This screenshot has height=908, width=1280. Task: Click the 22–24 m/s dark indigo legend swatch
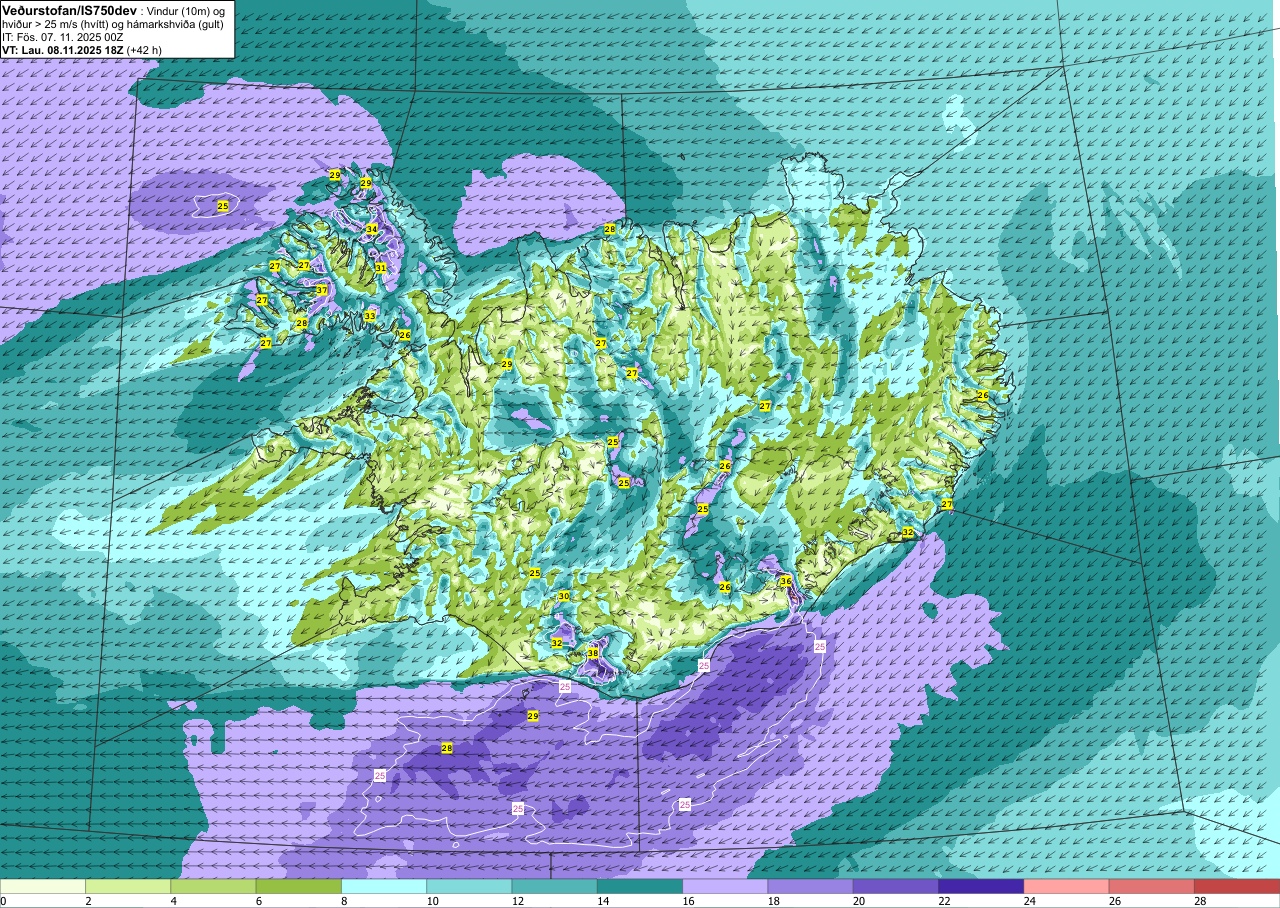[x=981, y=886]
